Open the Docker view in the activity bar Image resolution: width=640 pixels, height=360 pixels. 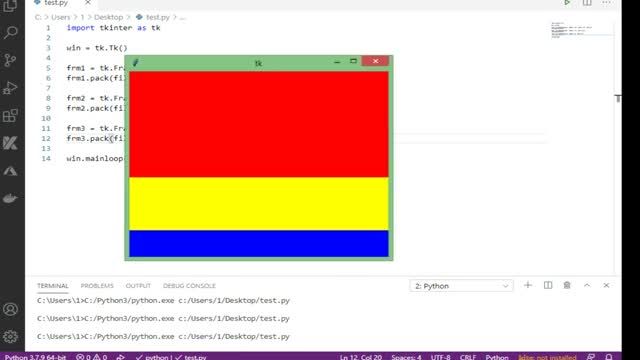tap(10, 198)
